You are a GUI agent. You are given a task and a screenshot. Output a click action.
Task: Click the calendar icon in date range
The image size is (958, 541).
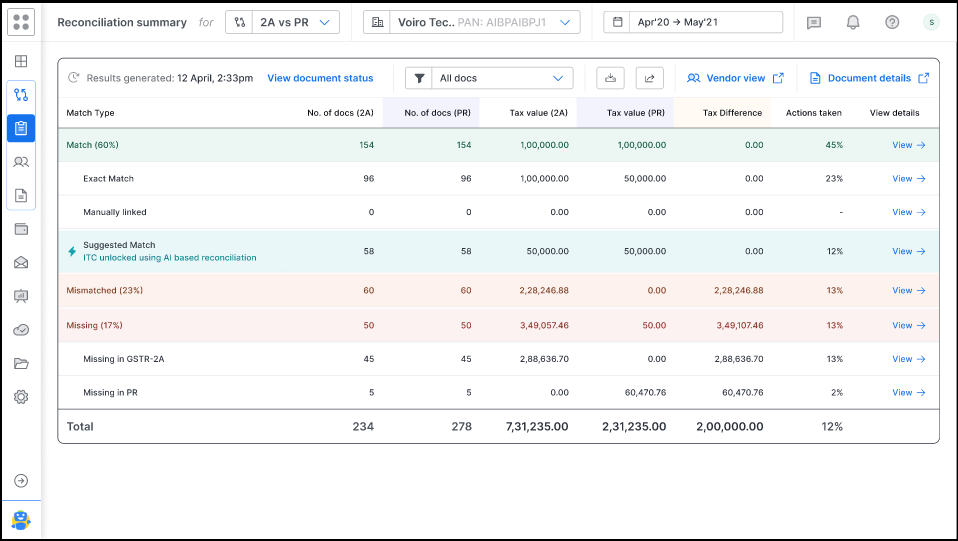click(618, 22)
